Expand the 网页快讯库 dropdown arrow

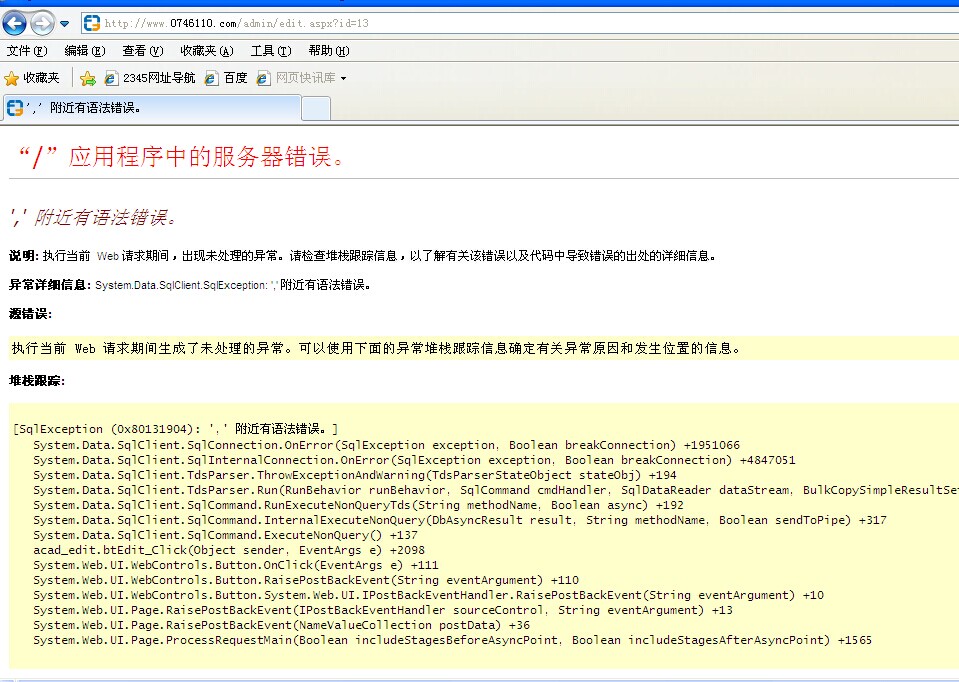344,78
